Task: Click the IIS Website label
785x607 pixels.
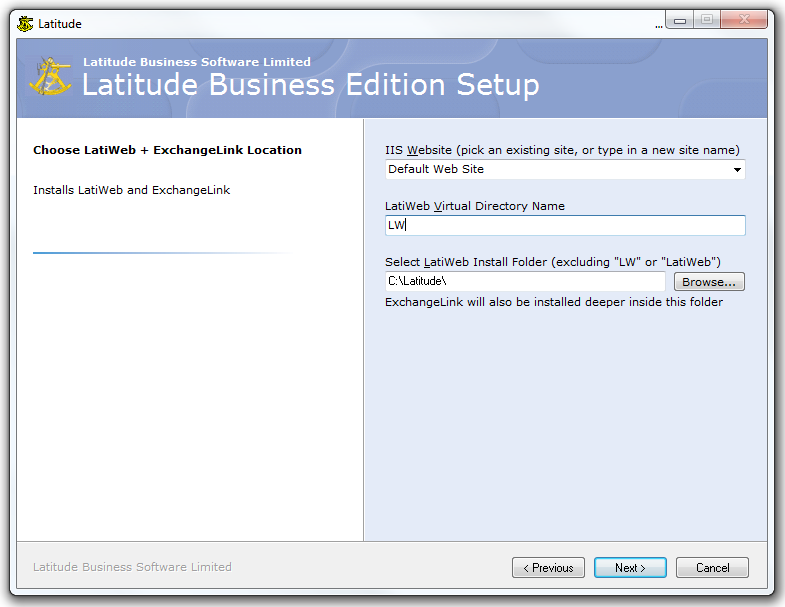Action: coord(562,150)
